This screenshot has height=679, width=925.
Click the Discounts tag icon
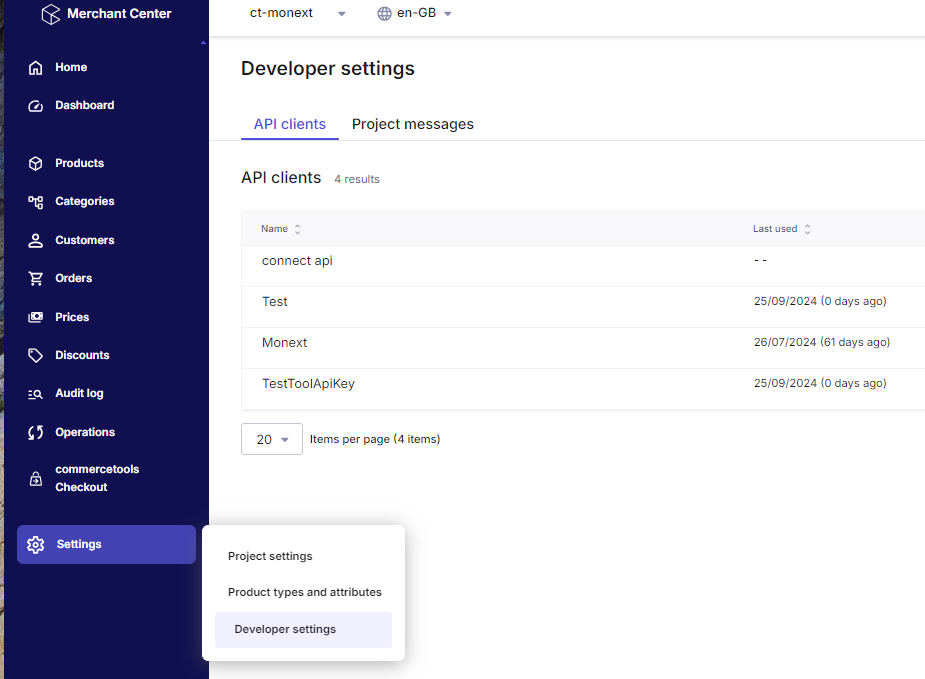35,355
